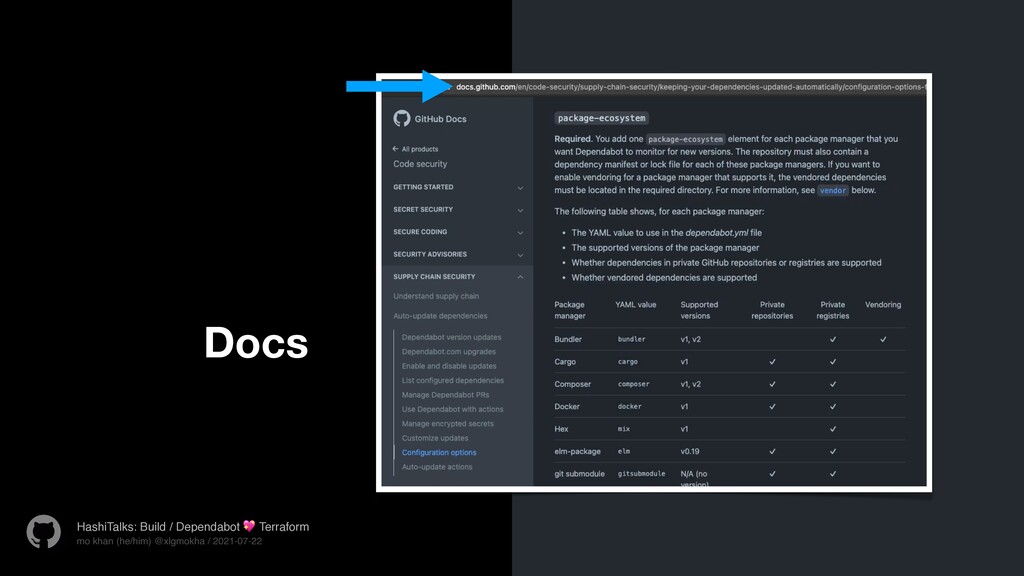Click the Private registries column header

click(833, 310)
